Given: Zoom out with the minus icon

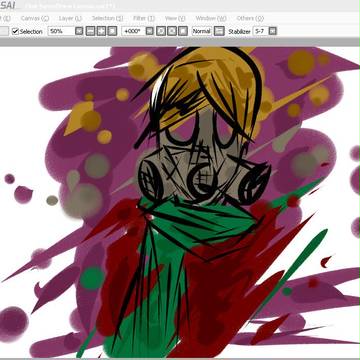Looking at the screenshot, I should click(x=90, y=31).
